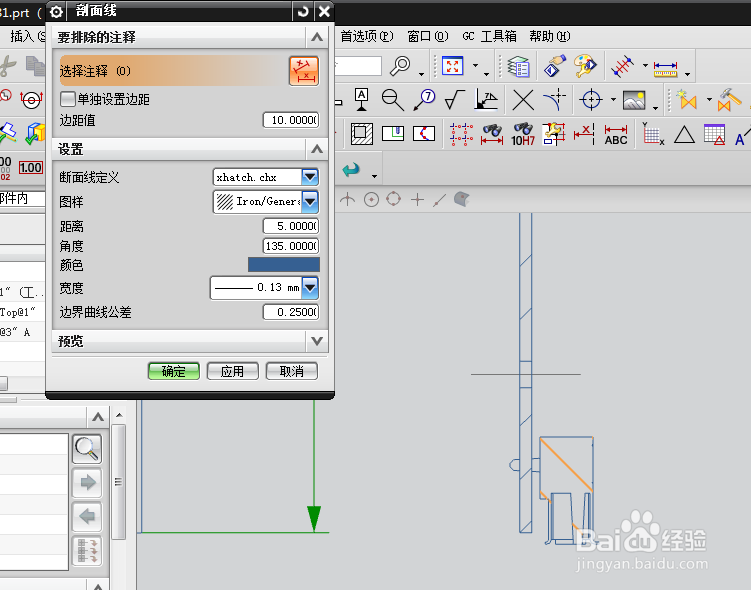
Task: Click the magnifier search icon in toolbar
Action: click(x=400, y=66)
